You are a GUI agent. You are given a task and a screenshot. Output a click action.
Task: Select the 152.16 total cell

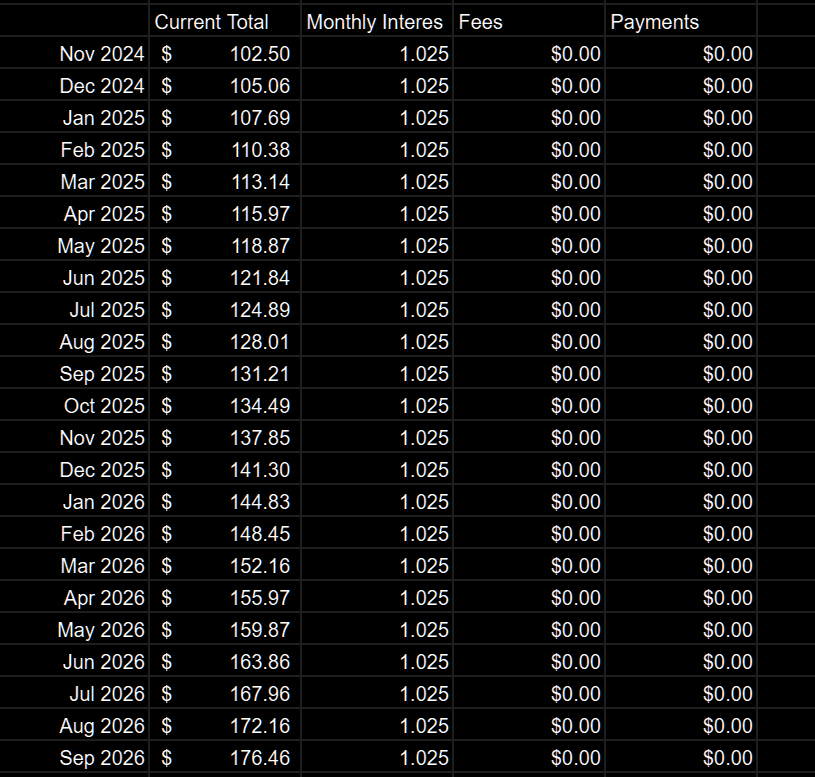225,565
